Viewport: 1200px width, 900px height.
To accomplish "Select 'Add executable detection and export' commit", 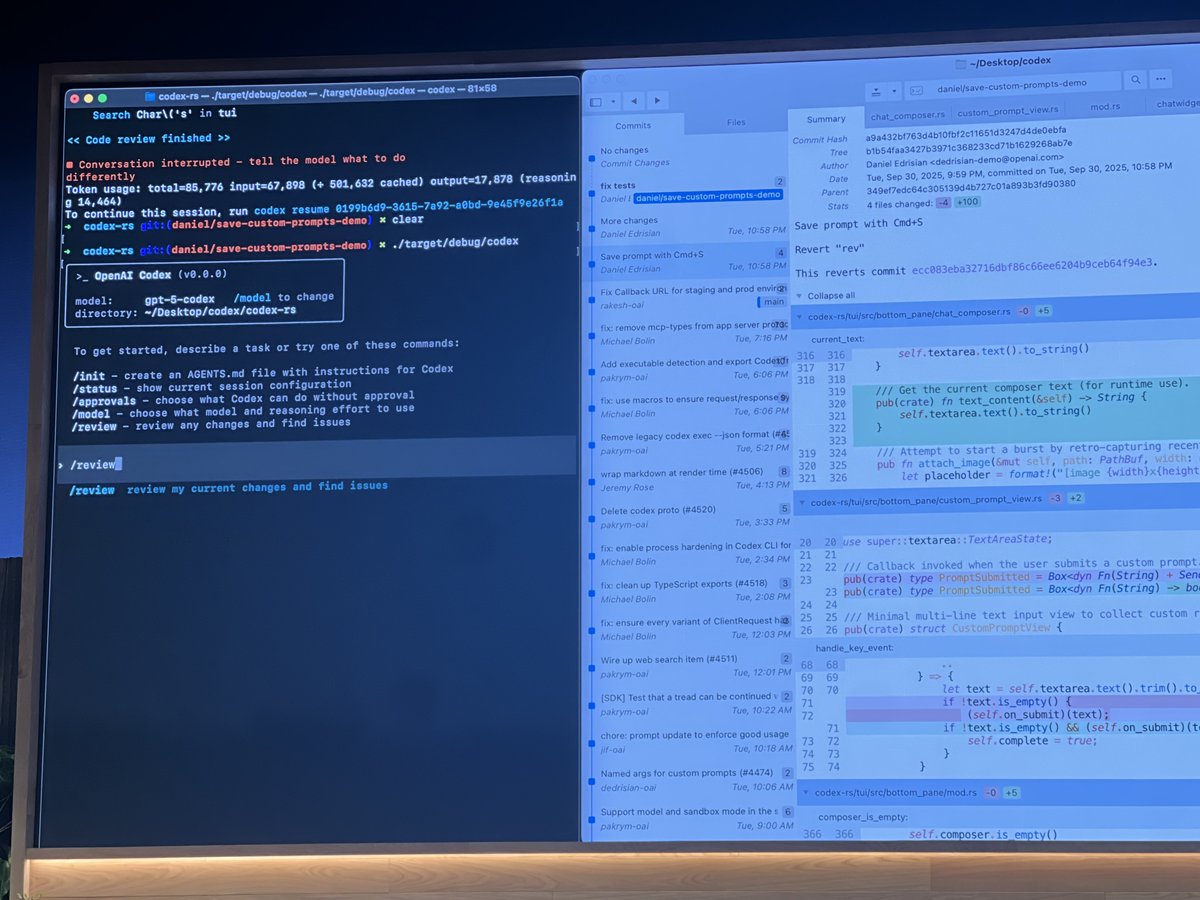I will [x=690, y=370].
